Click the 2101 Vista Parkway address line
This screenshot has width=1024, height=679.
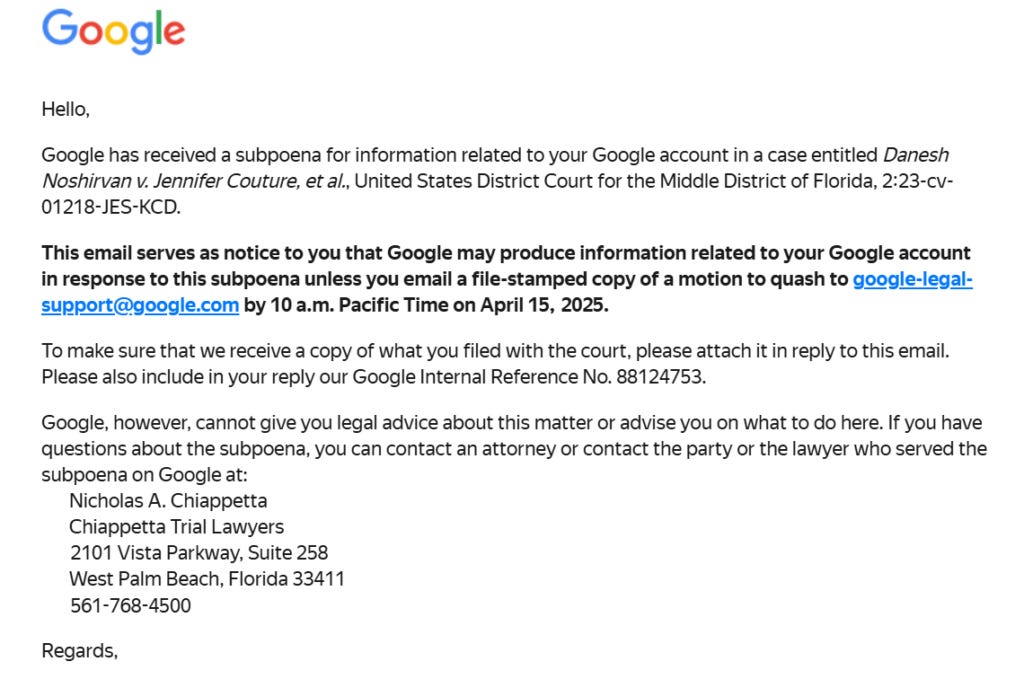click(199, 553)
